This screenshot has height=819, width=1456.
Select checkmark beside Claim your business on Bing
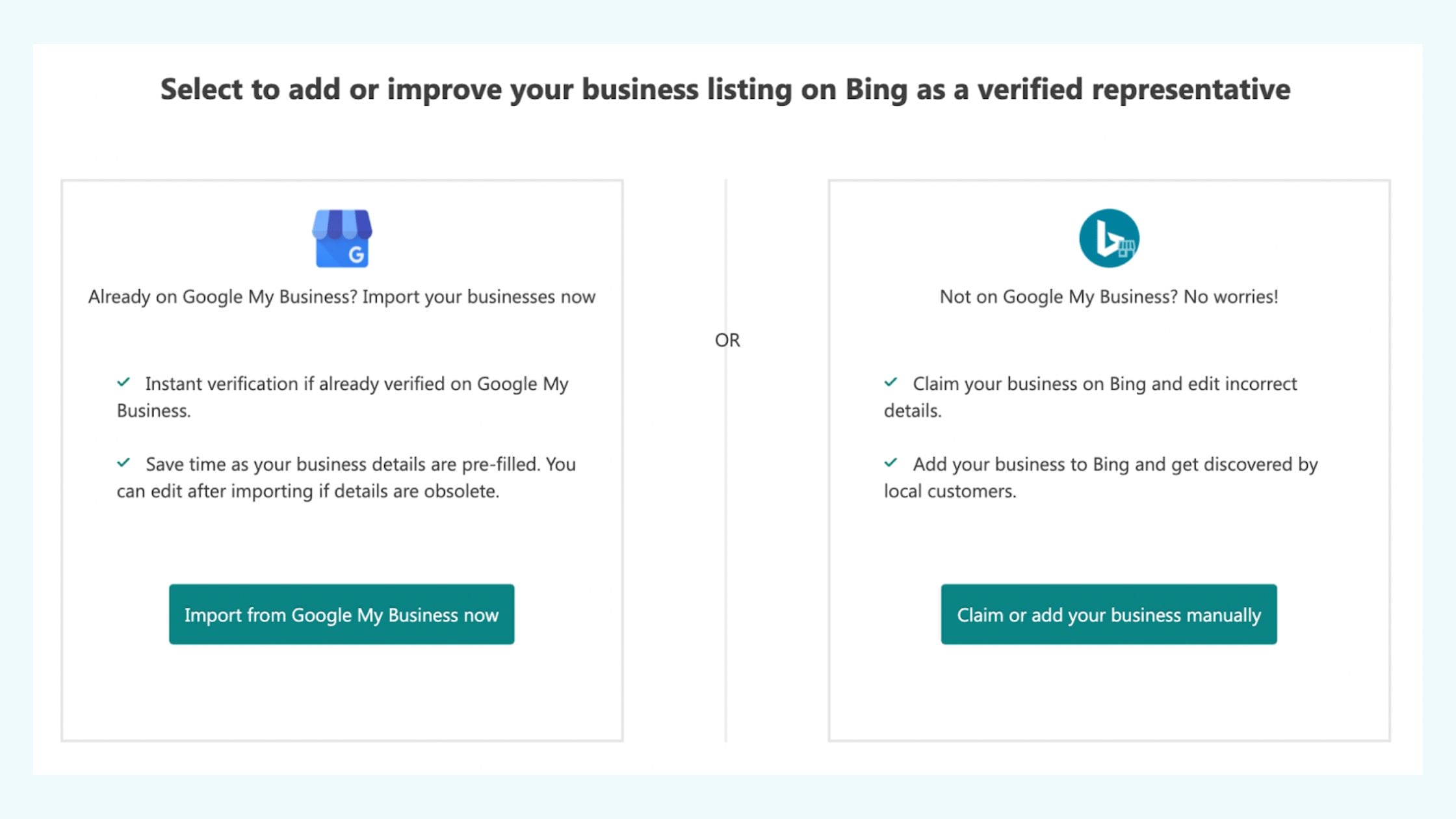click(892, 383)
